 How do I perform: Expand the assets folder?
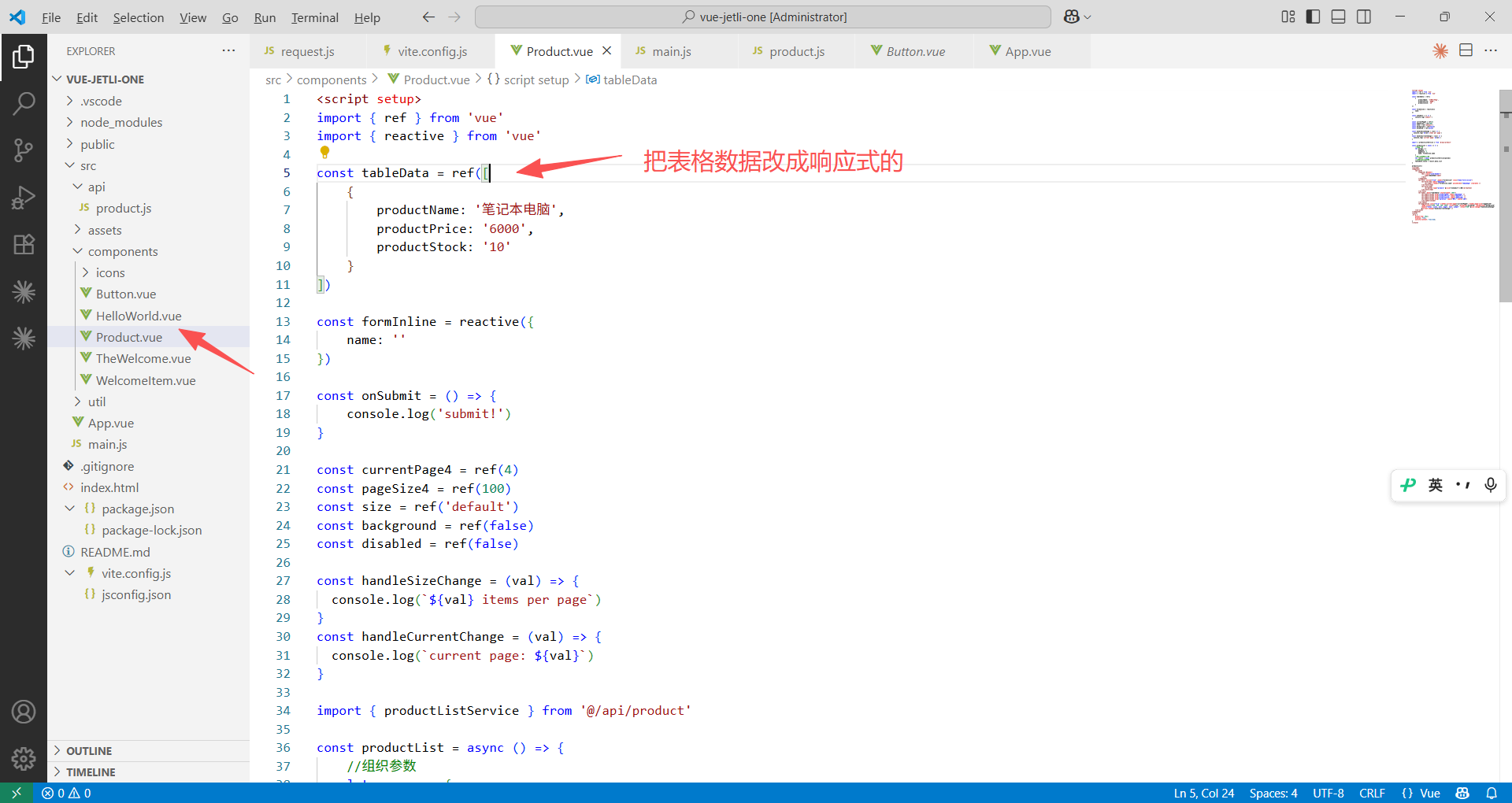click(x=148, y=230)
